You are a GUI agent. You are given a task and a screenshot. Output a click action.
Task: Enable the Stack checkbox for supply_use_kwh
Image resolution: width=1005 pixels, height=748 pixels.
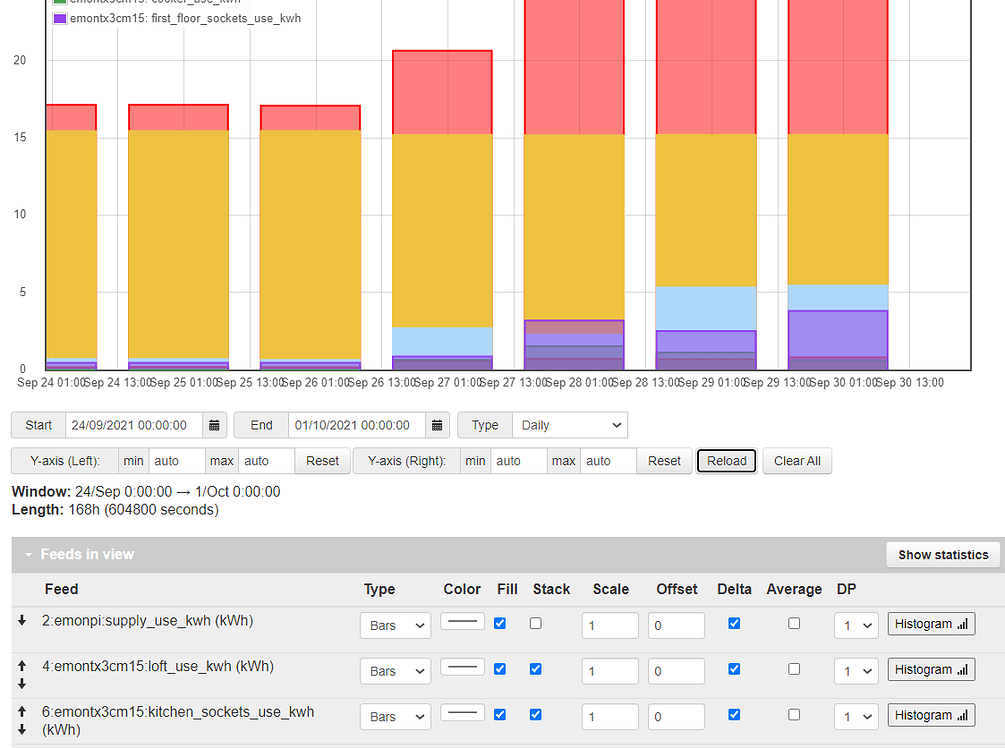point(535,622)
